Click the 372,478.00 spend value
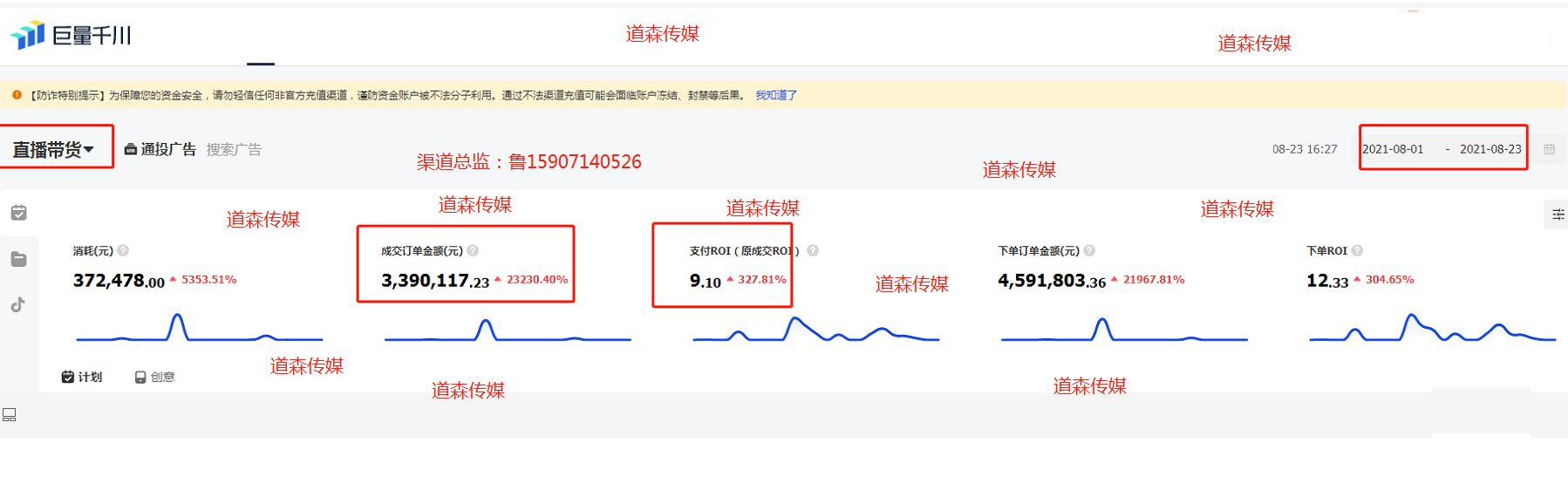The height and width of the screenshot is (477, 1568). click(119, 281)
